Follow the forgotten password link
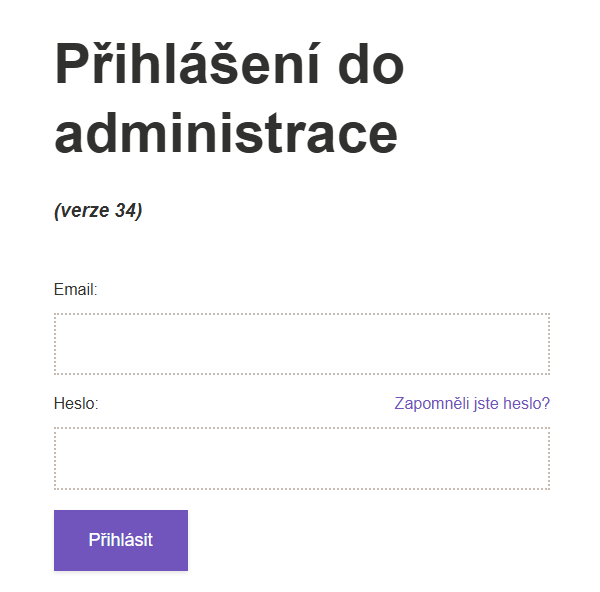Image resolution: width=600 pixels, height=592 pixels. 472,404
